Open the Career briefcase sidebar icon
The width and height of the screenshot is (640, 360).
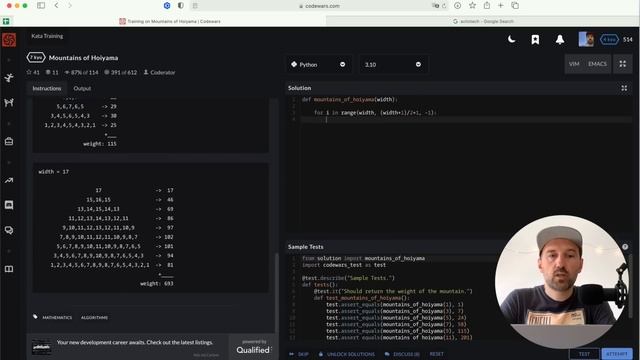pos(9,141)
